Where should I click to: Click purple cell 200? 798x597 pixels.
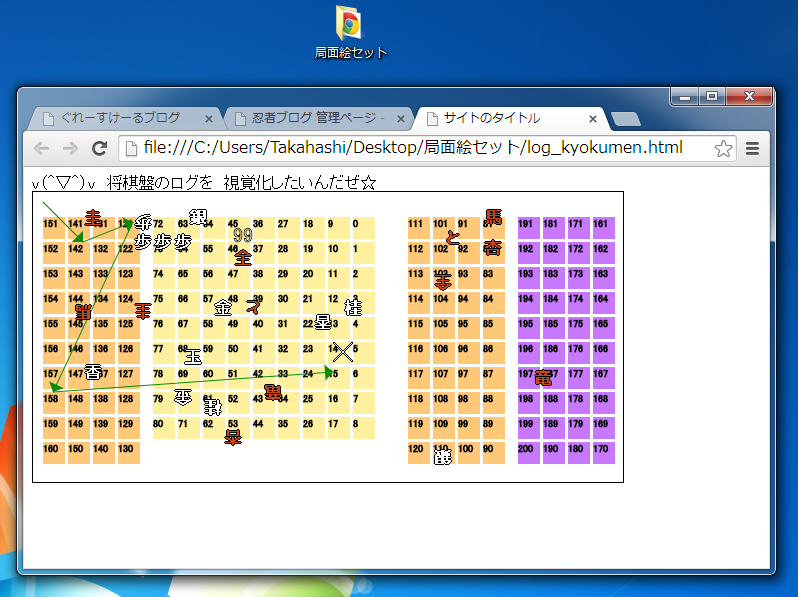point(529,453)
